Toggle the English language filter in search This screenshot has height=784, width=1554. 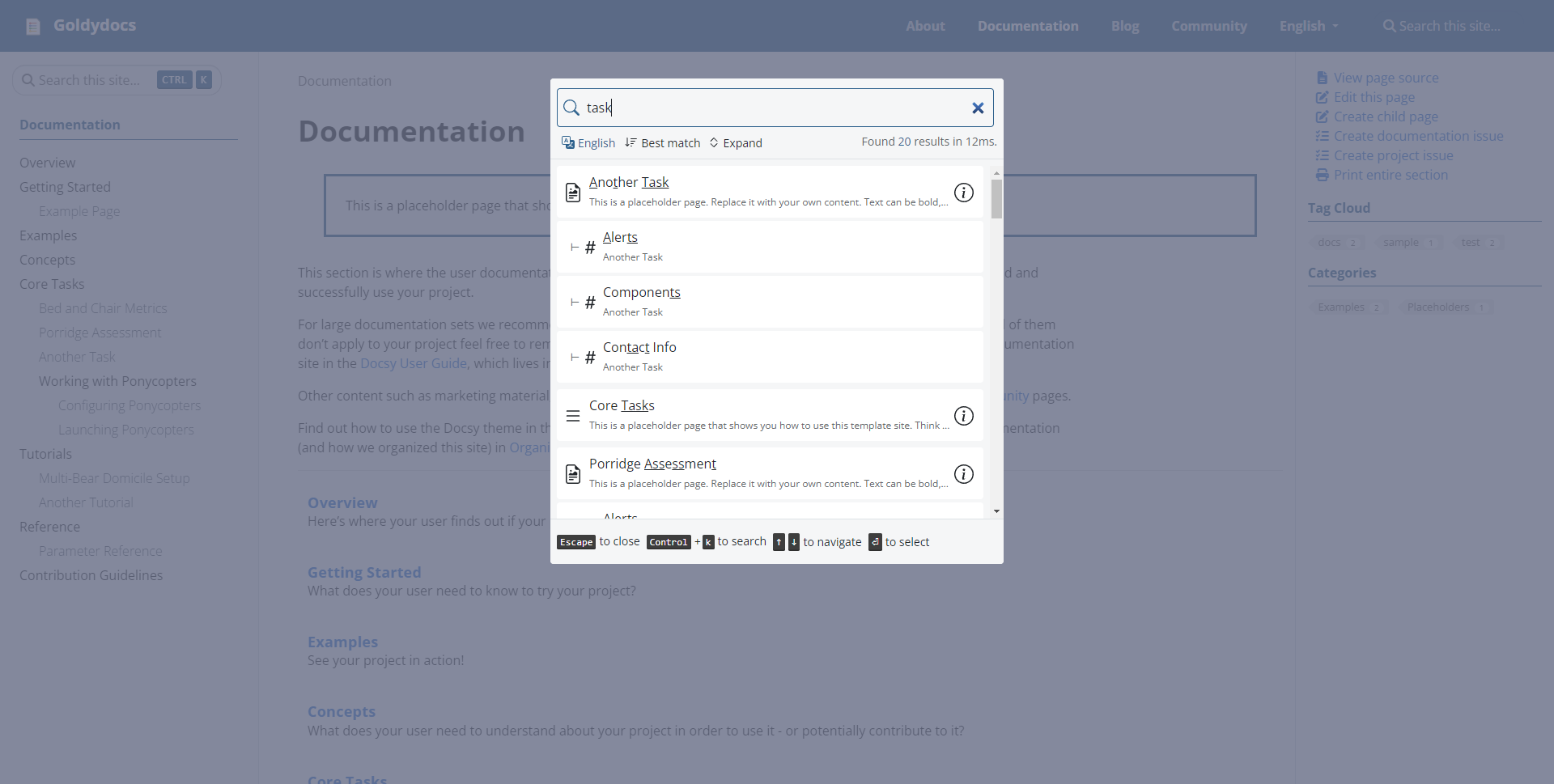coord(588,142)
